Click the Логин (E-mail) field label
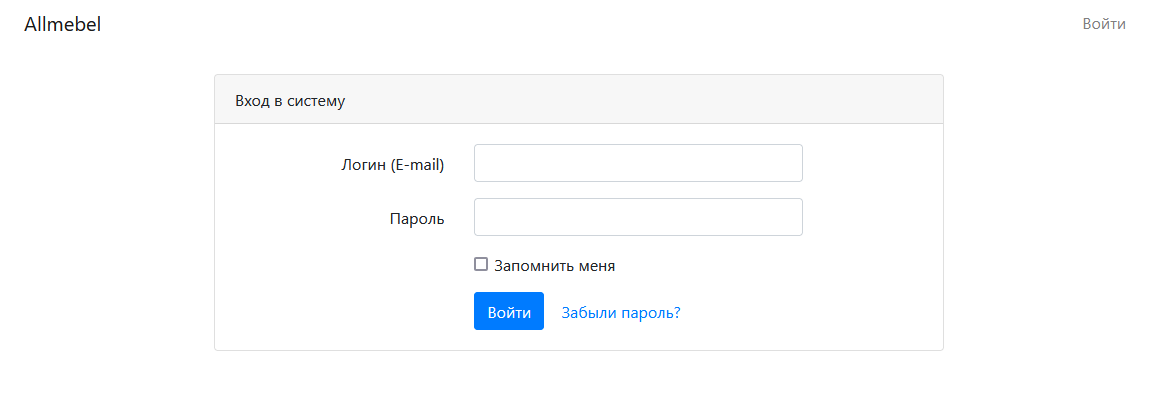1152x395 pixels. tap(393, 164)
